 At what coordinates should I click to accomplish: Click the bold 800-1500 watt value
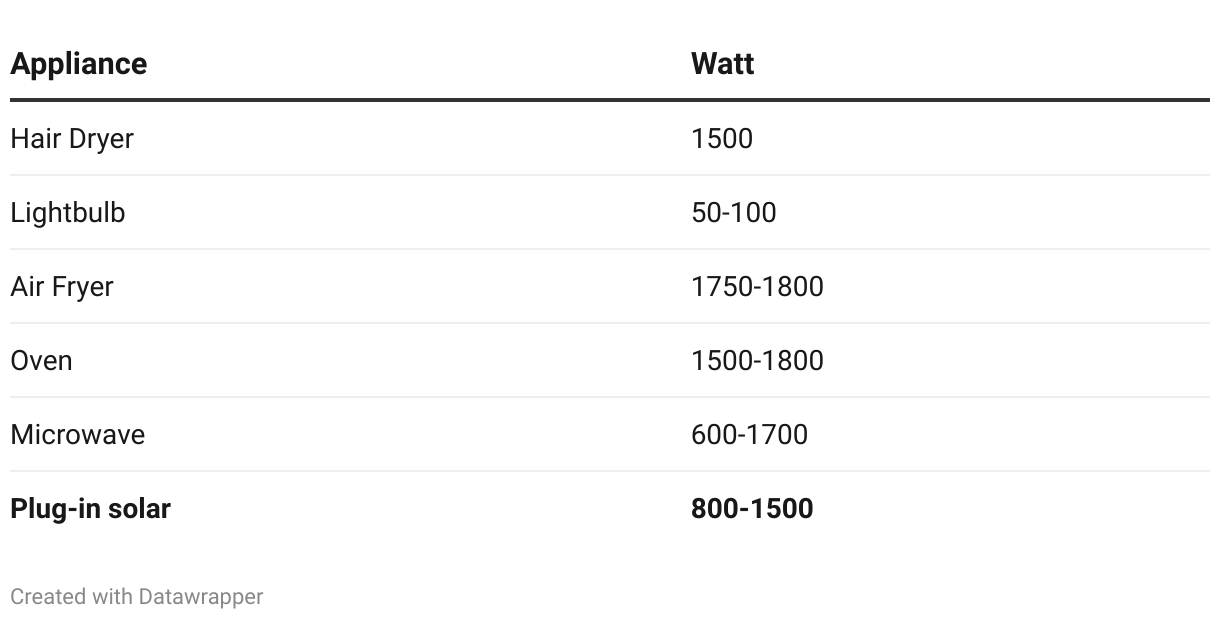pos(752,508)
